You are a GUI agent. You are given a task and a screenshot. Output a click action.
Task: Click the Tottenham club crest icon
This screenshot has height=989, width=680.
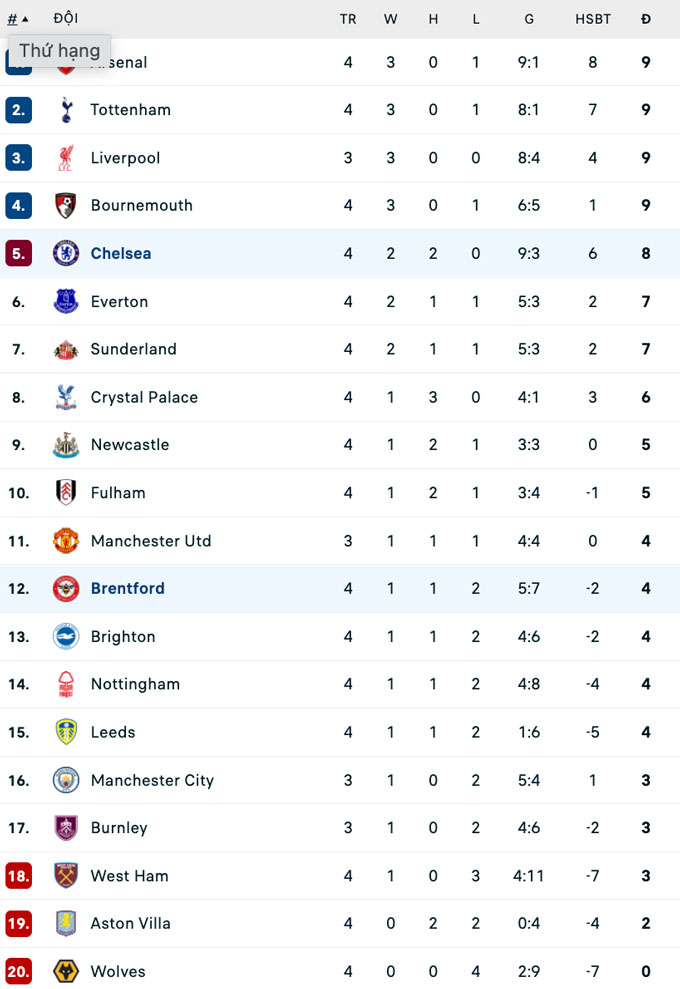(x=66, y=110)
